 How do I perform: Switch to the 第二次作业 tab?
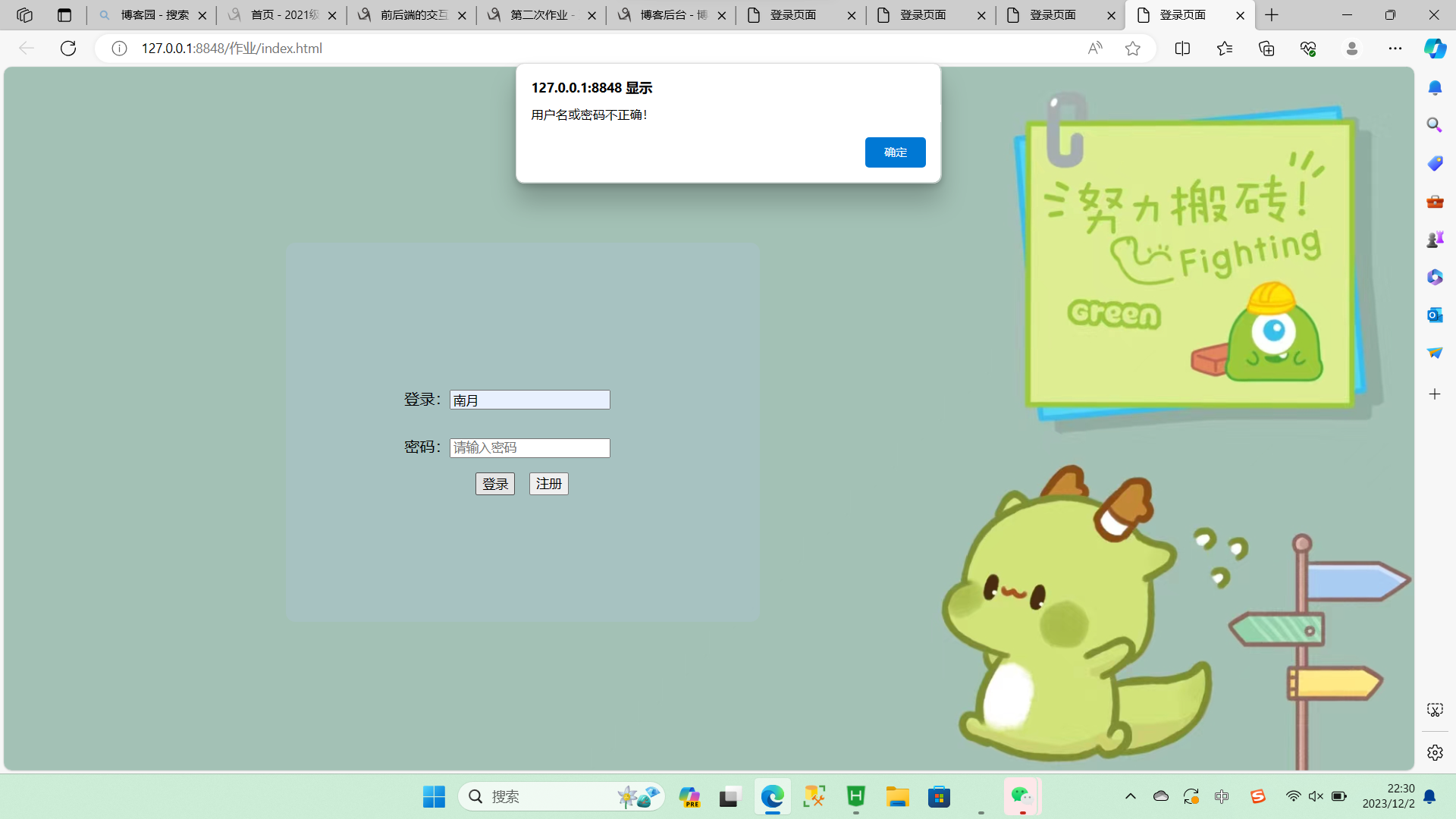pos(540,15)
